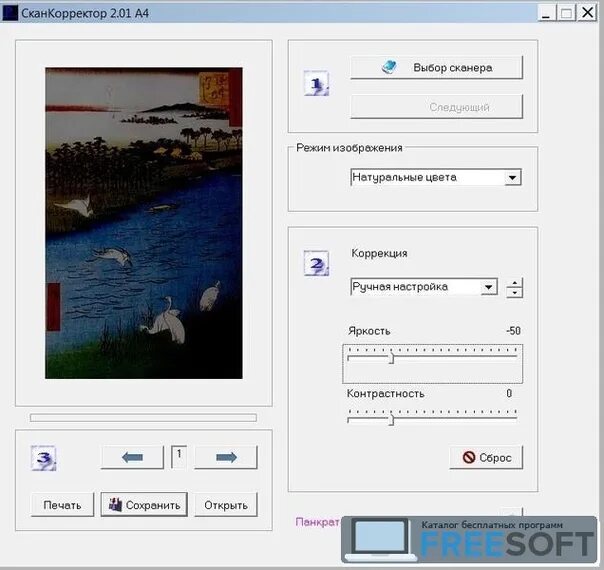
Task: Click the step 3 number icon
Action: (44, 458)
